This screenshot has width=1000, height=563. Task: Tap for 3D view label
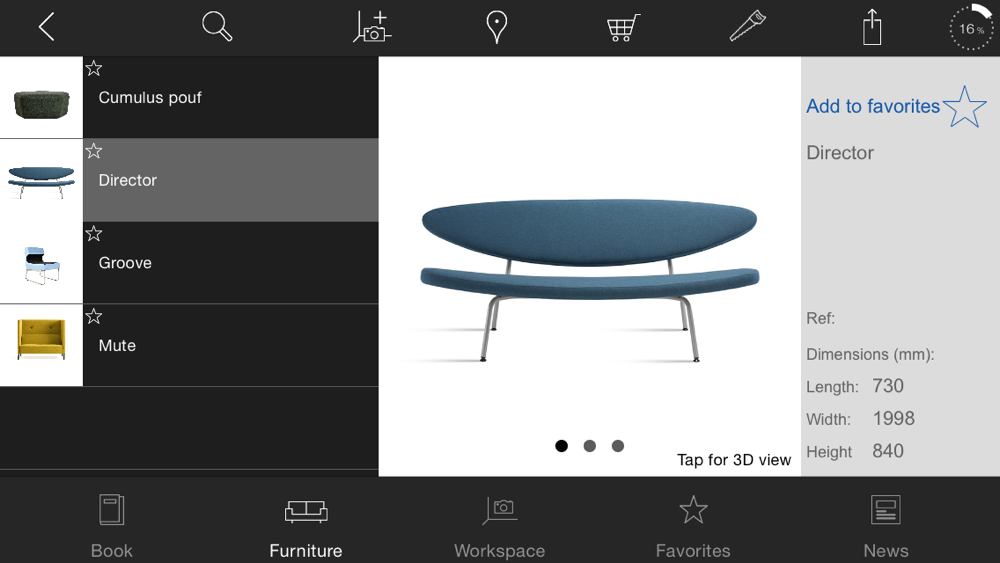click(x=733, y=460)
